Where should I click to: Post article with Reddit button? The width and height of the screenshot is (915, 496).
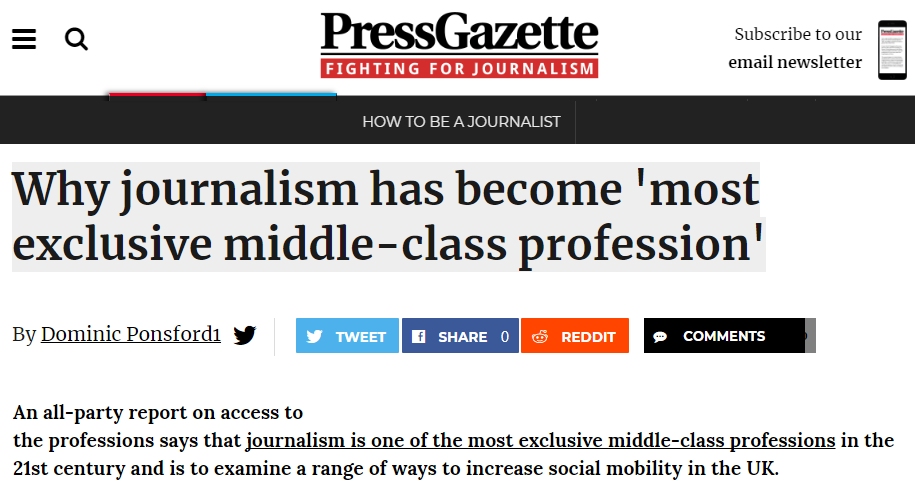pos(575,336)
